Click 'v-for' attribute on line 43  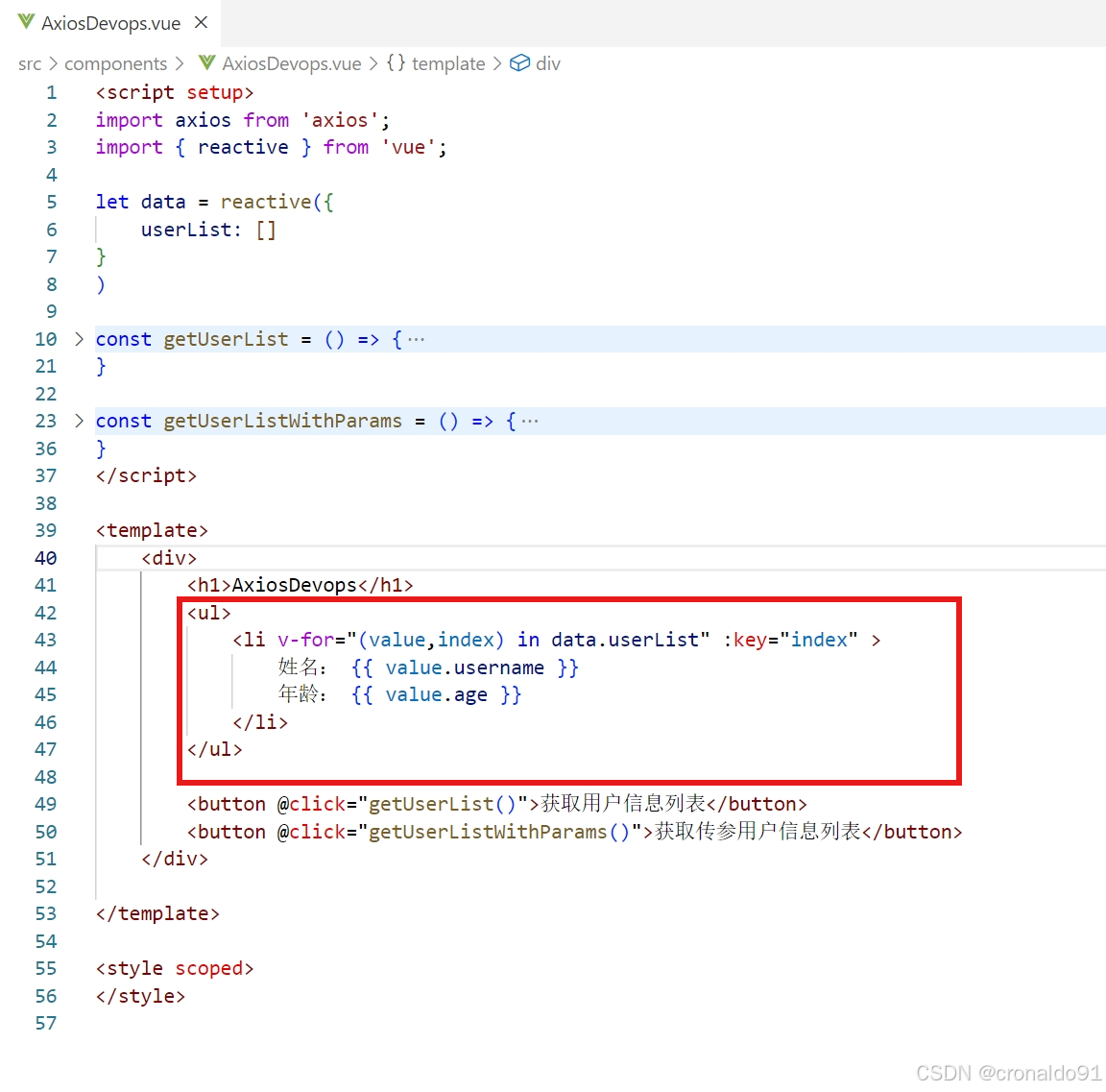pos(305,640)
